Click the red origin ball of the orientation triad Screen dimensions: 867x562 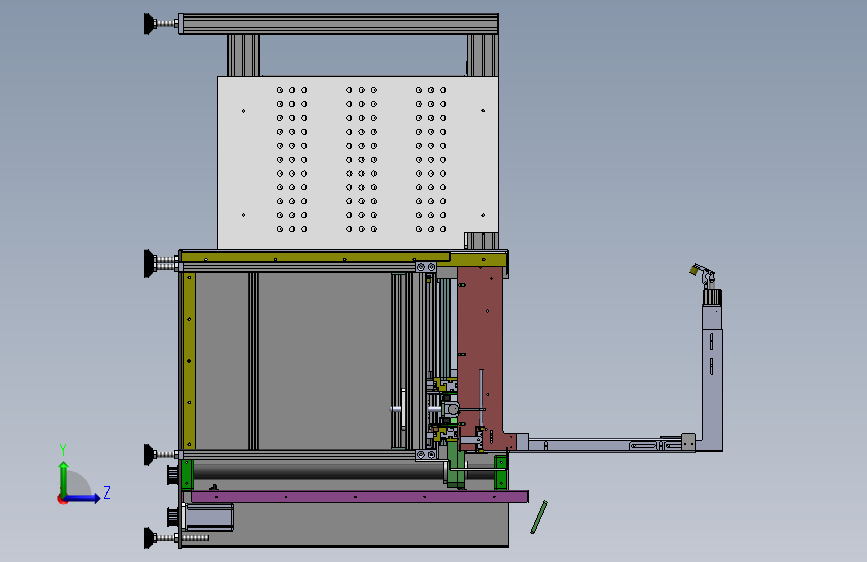62,499
